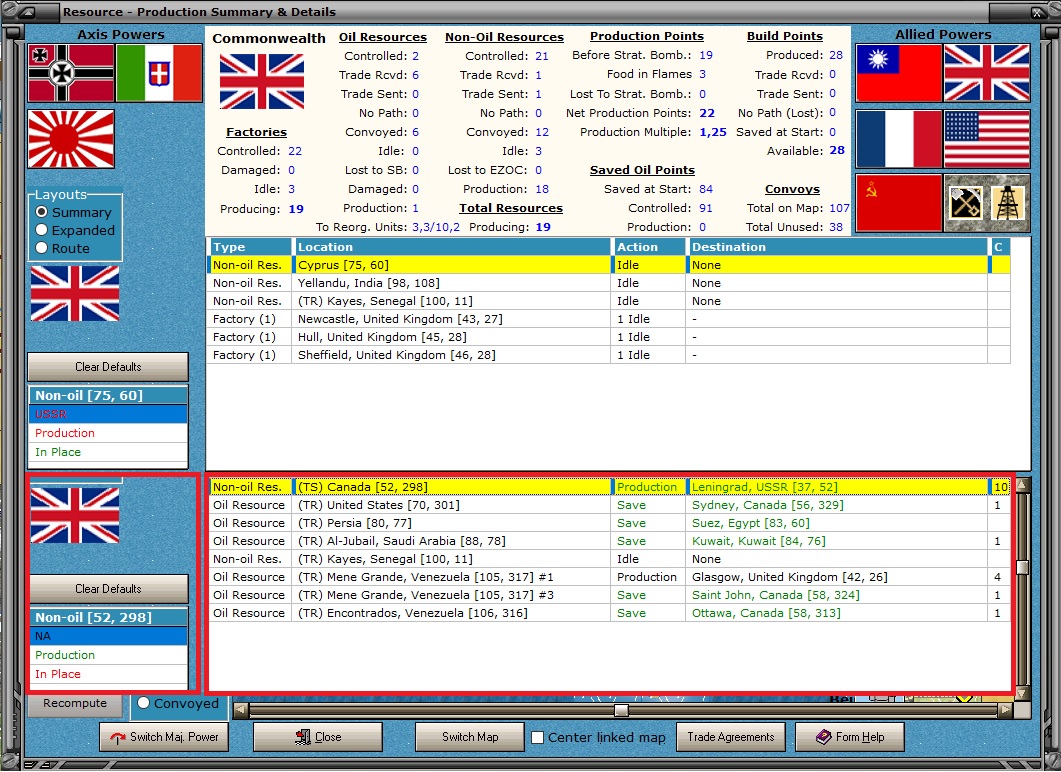Select the Encontrados, Venezuela row
Image resolution: width=1061 pixels, height=772 pixels.
point(609,613)
